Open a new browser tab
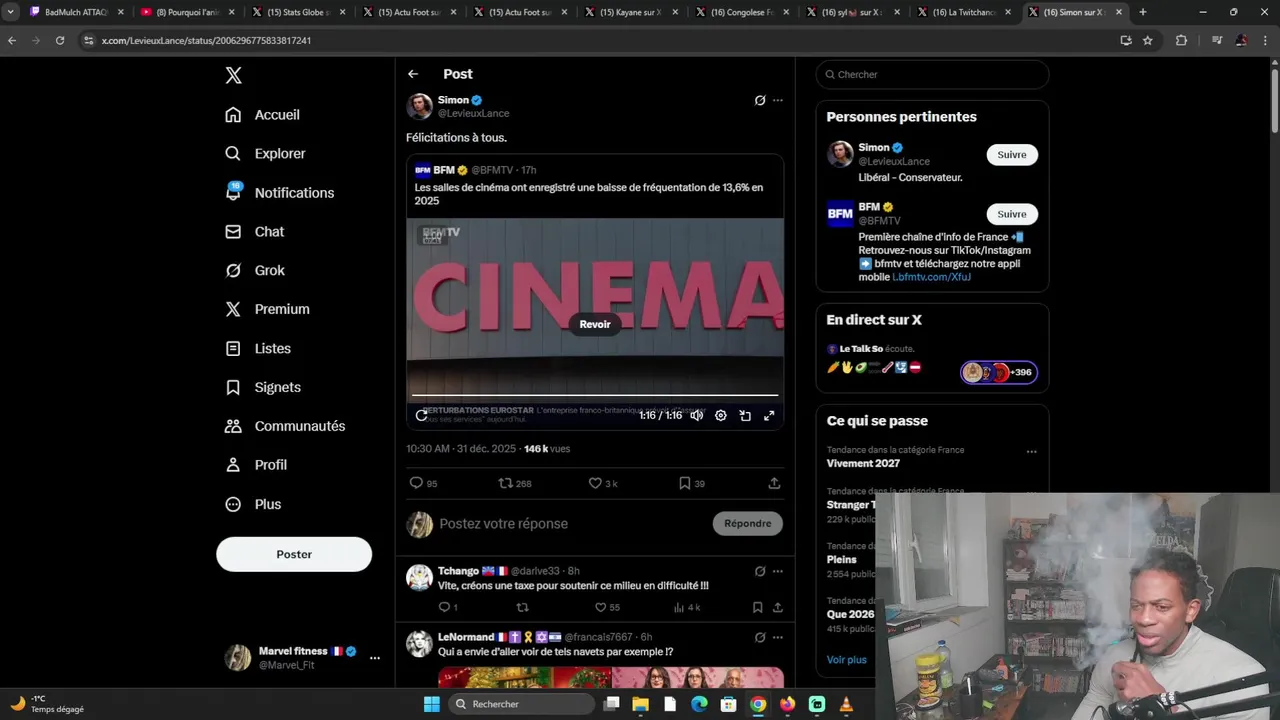 1143,12
